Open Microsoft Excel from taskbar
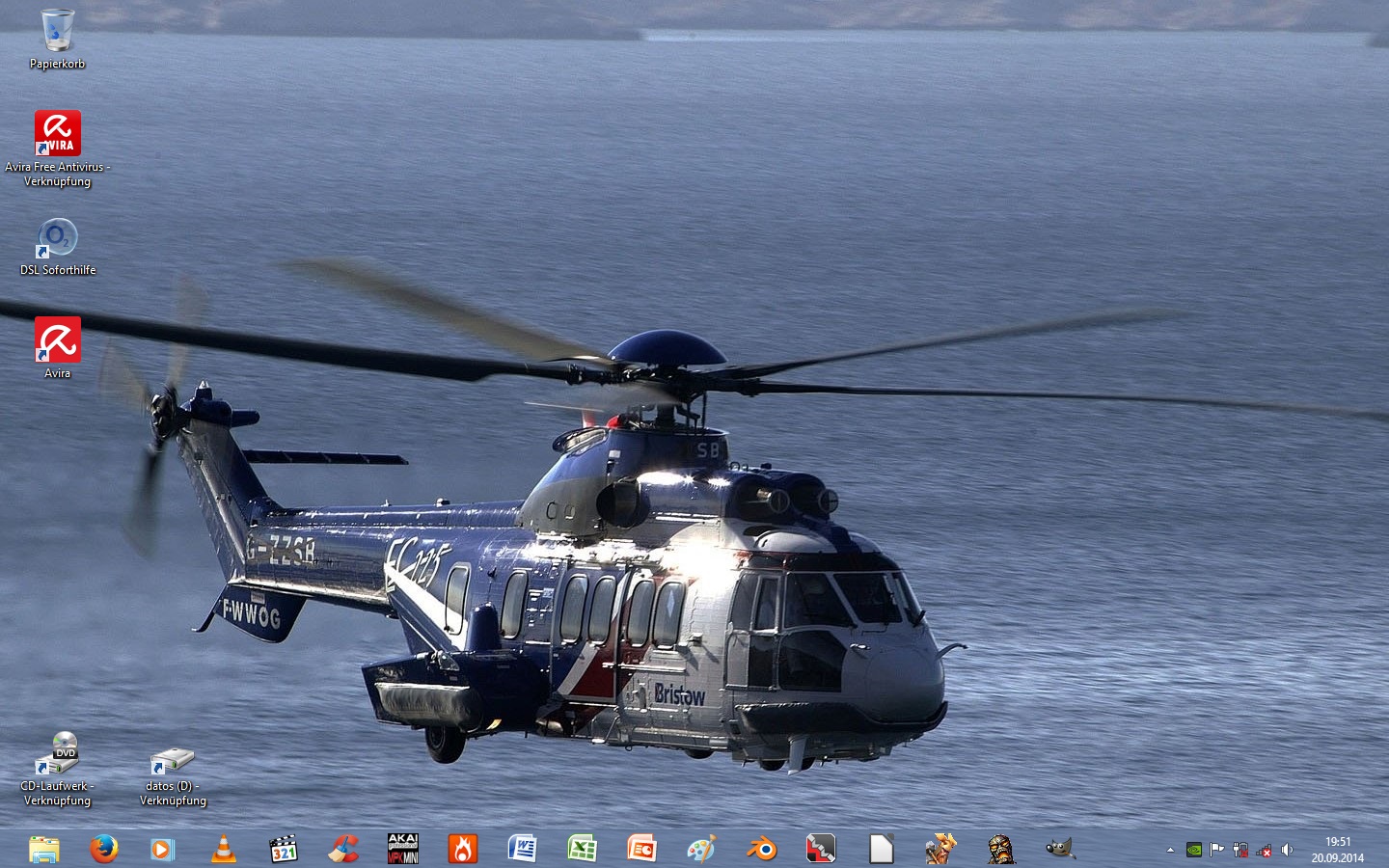The image size is (1389, 868). (582, 849)
